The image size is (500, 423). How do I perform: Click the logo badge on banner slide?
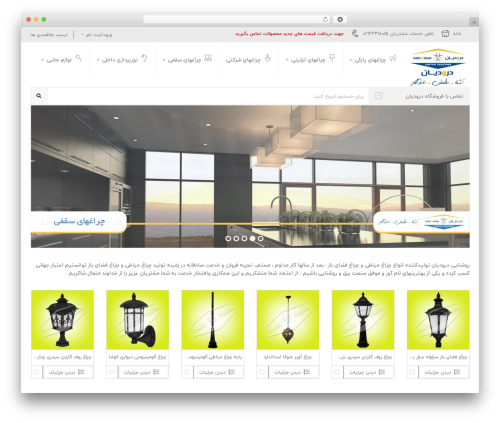pyautogui.click(x=421, y=222)
